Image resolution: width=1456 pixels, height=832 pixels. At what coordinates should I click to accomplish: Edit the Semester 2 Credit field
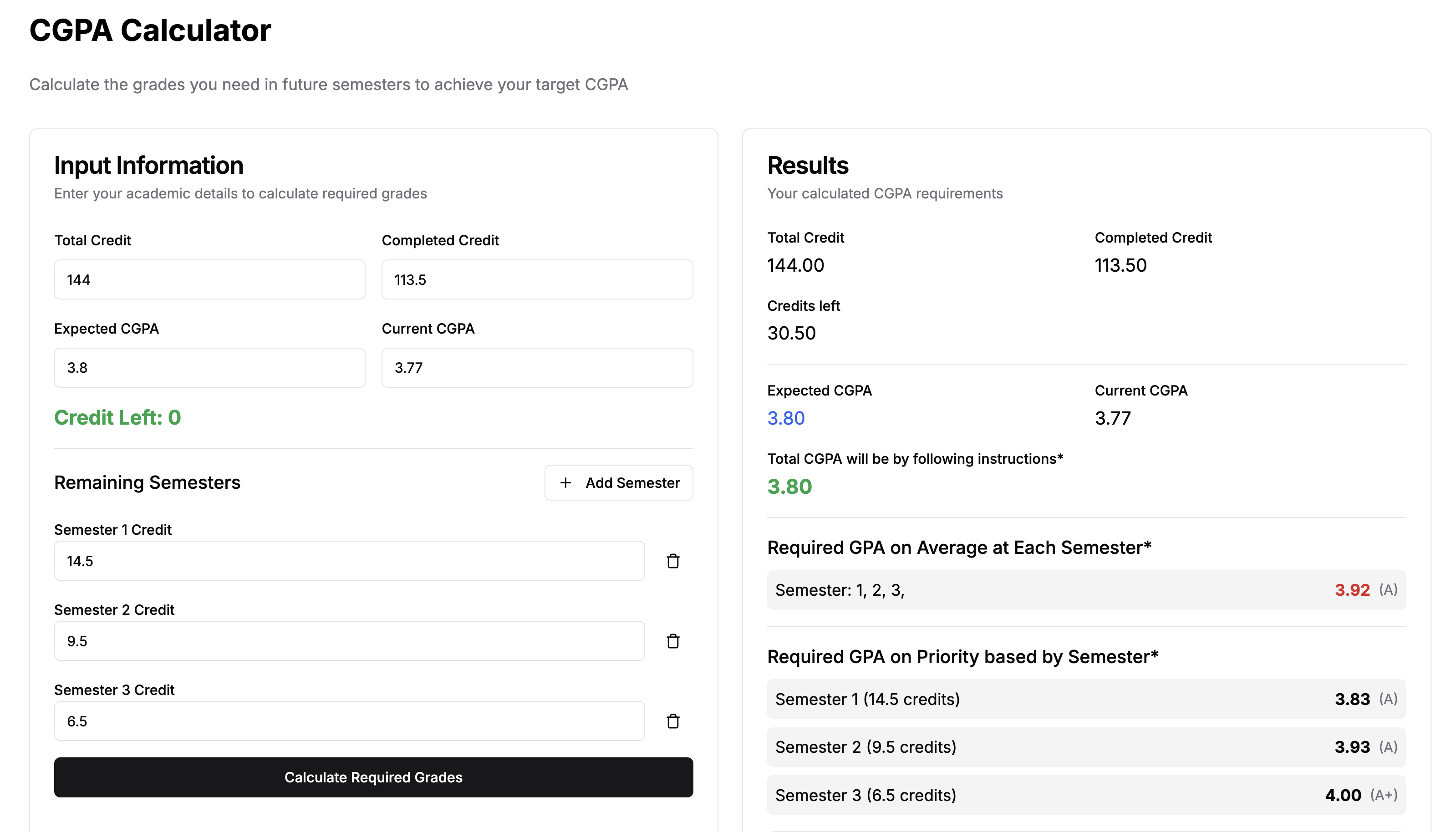[349, 641]
